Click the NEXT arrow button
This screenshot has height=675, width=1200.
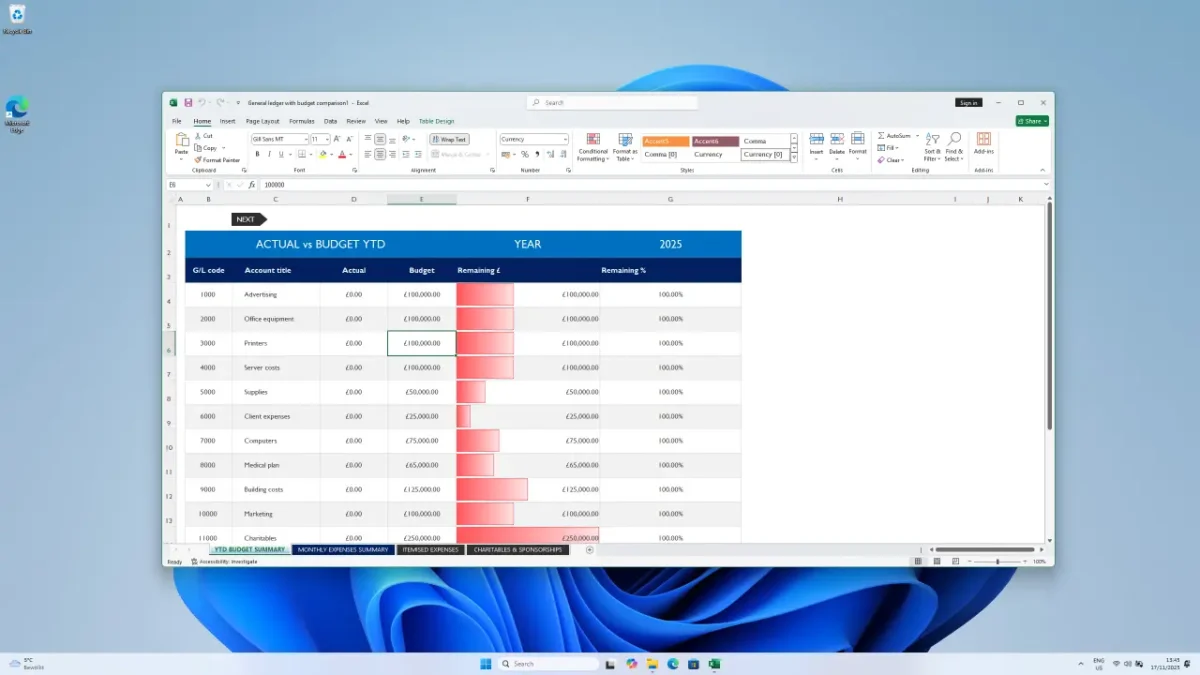pos(248,219)
